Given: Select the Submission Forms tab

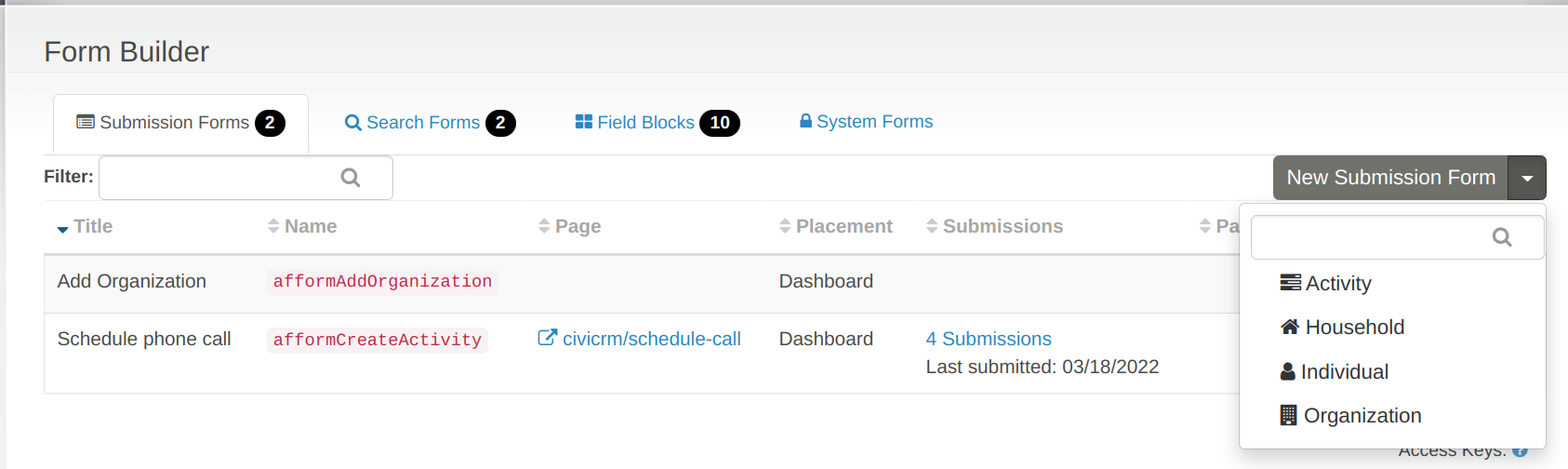Looking at the screenshot, I should point(174,123).
